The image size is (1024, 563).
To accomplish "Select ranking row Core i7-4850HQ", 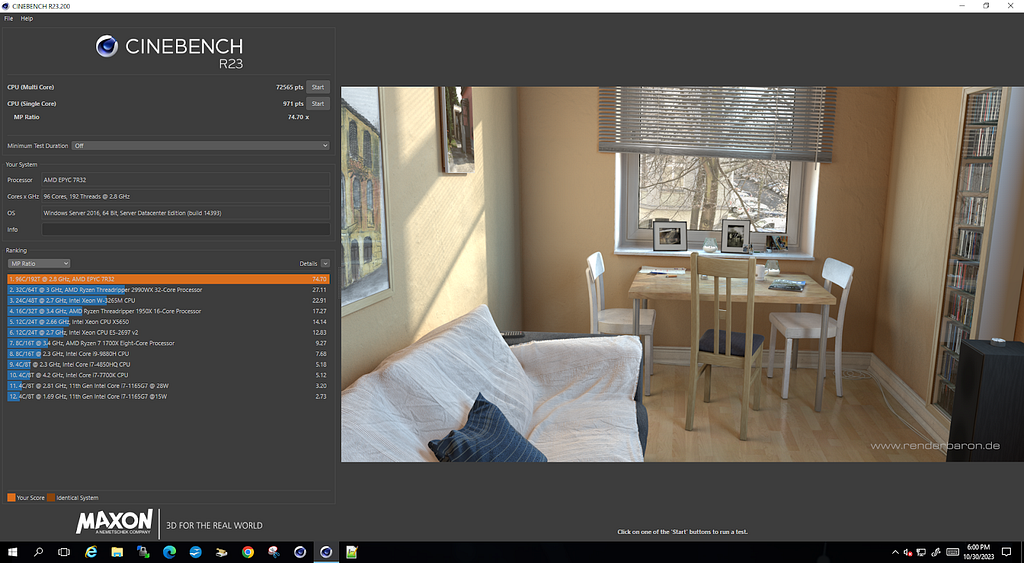I will click(168, 364).
